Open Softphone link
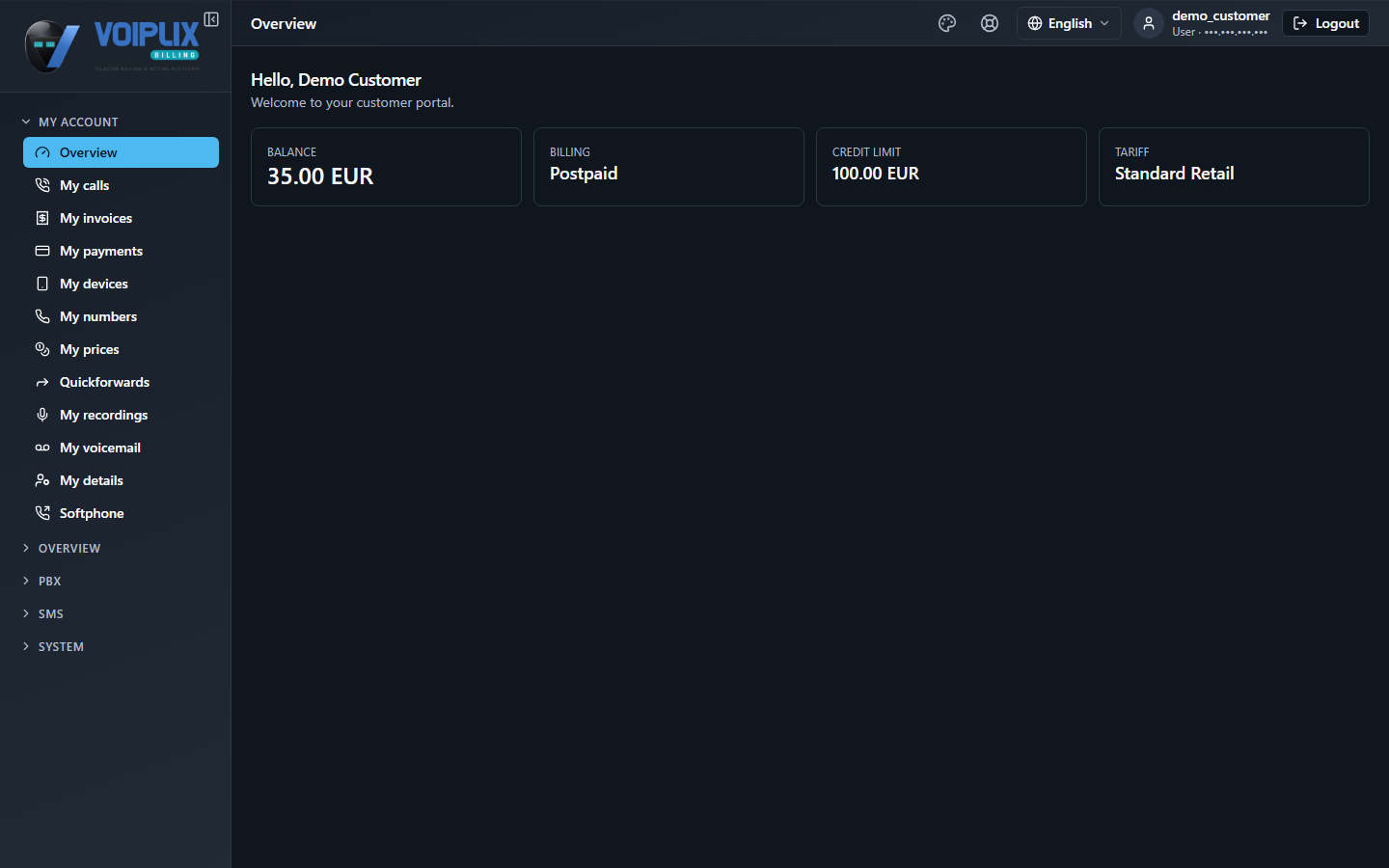This screenshot has width=1389, height=868. [x=121, y=513]
